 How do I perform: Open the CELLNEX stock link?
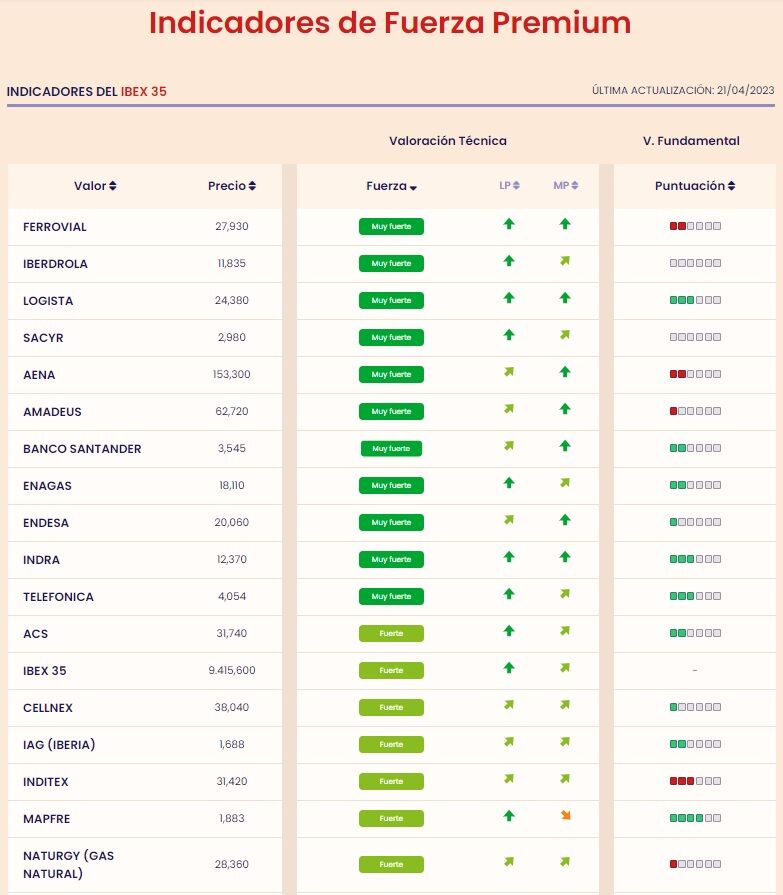tap(48, 708)
